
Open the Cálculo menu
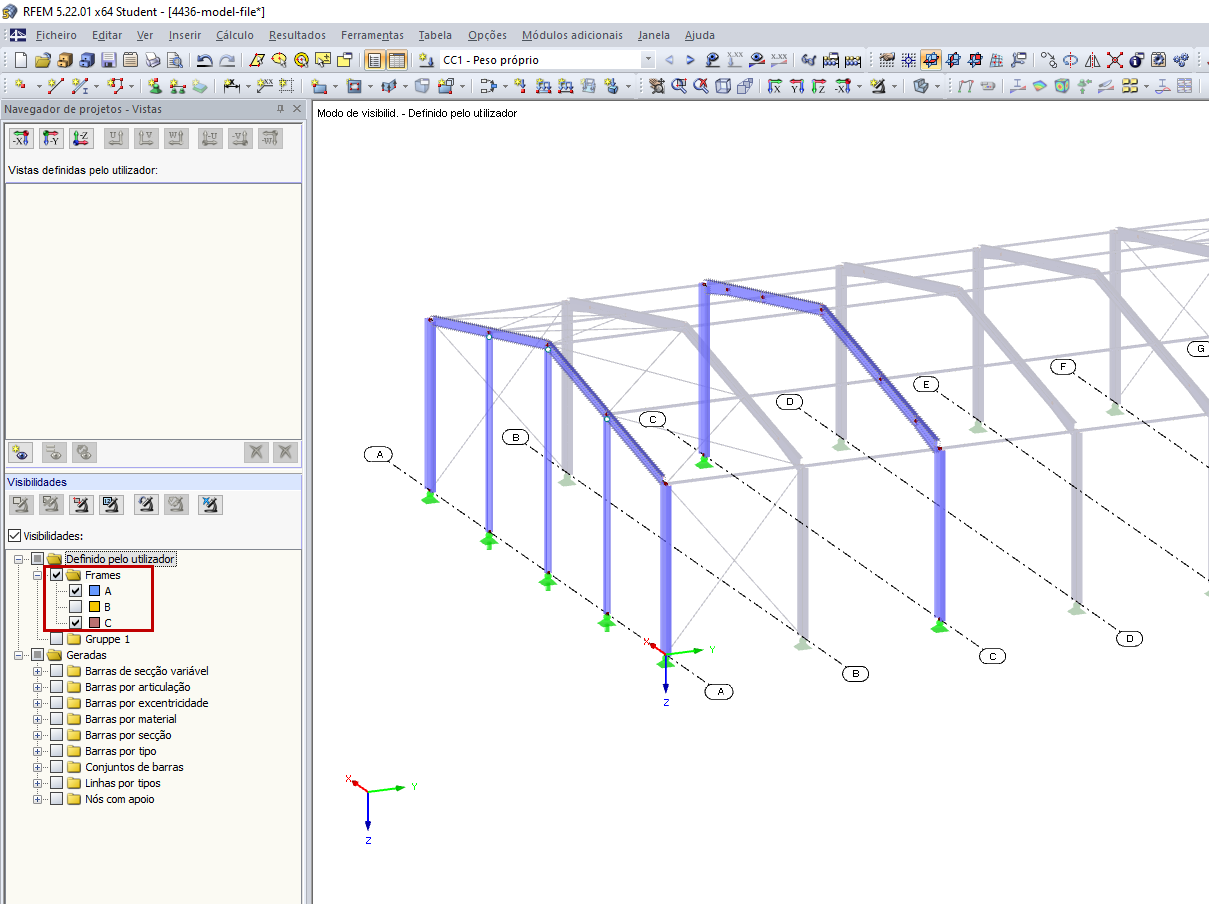pyautogui.click(x=235, y=35)
